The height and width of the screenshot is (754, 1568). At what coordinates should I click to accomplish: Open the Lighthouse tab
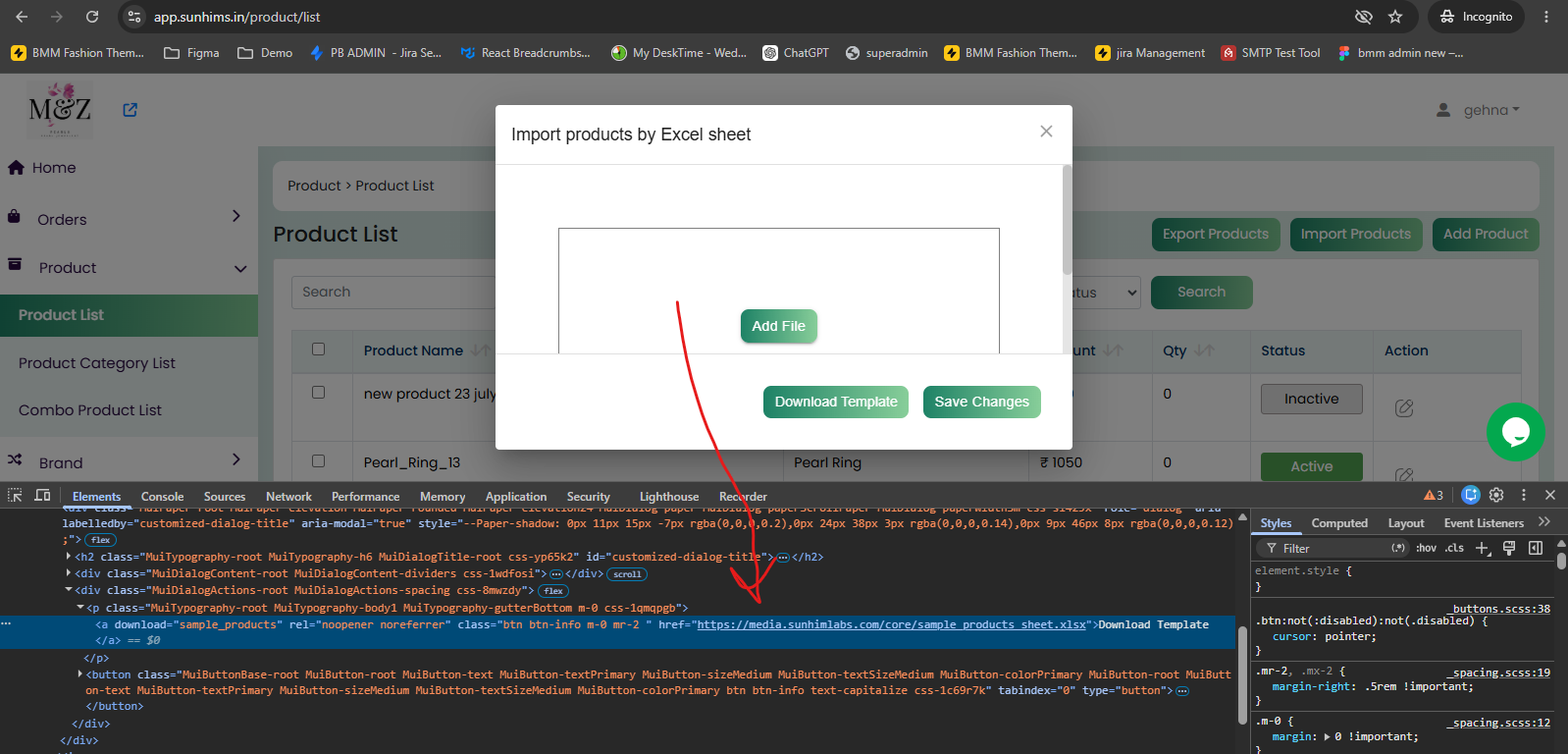click(x=669, y=497)
